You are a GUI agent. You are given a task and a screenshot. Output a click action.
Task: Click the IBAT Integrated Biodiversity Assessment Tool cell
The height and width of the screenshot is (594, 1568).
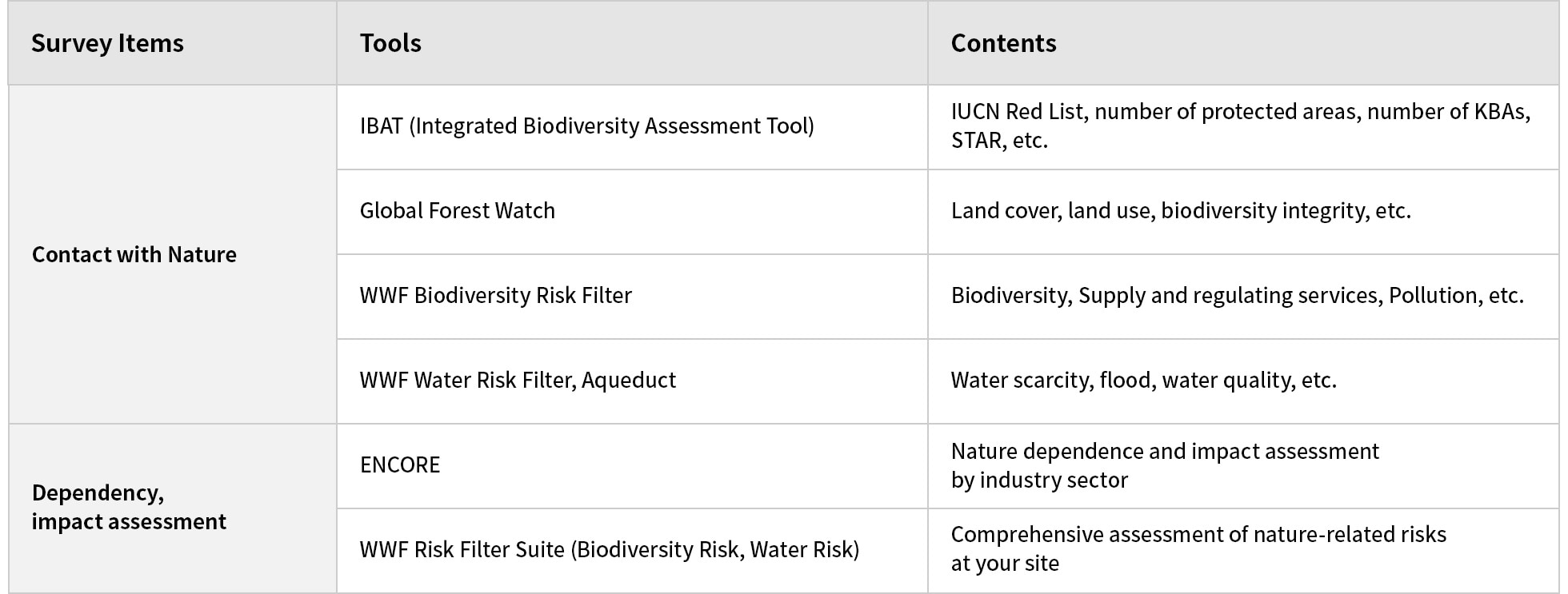(586, 126)
